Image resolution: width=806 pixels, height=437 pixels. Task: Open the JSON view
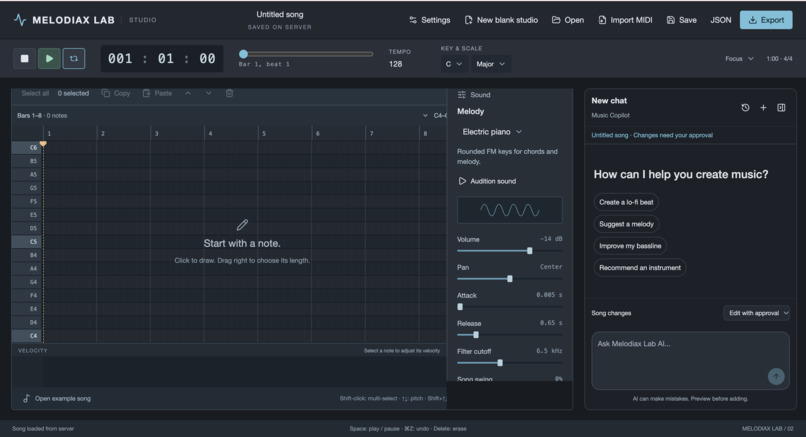click(721, 20)
